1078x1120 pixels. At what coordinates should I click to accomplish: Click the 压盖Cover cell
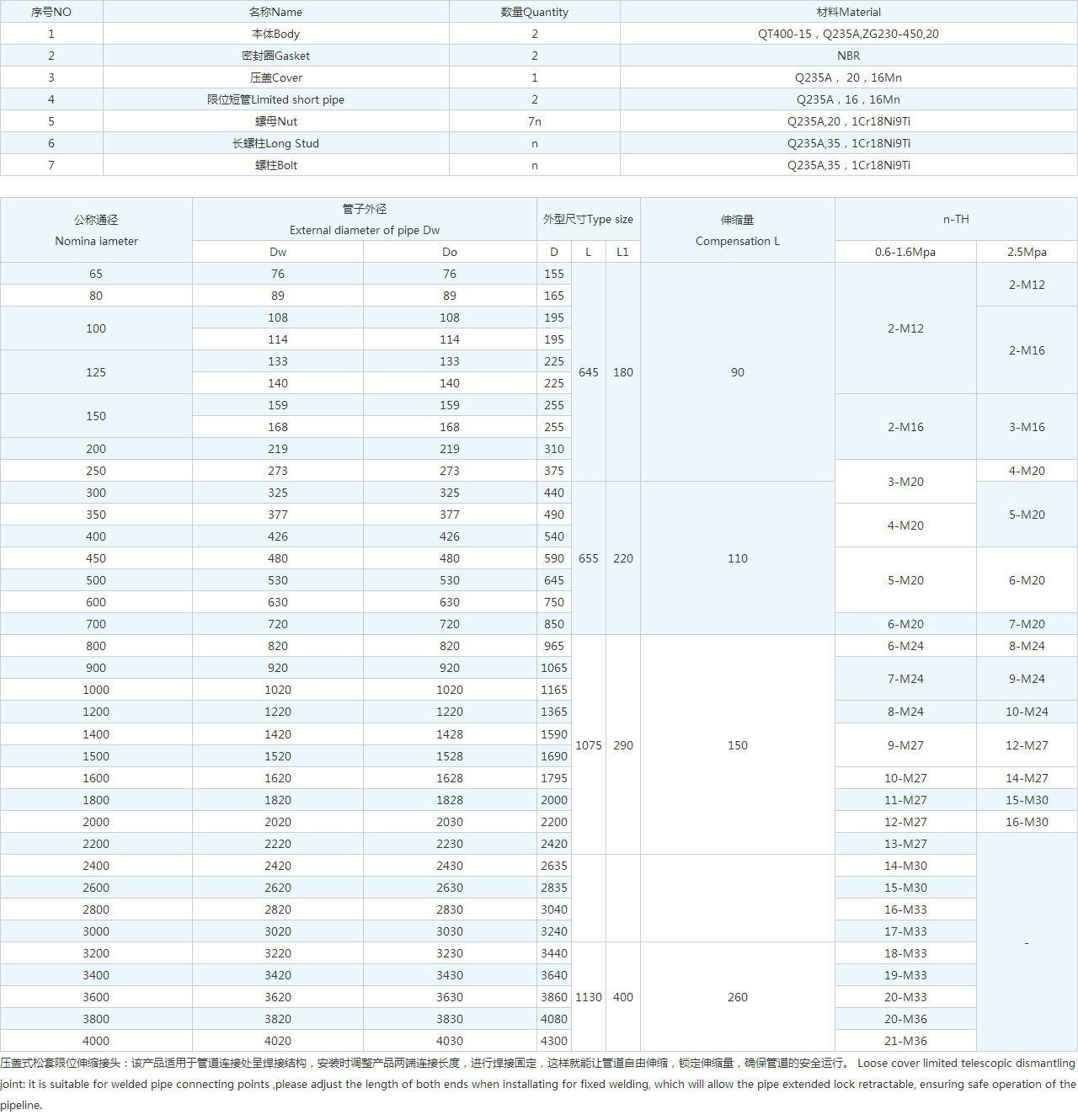pos(275,77)
